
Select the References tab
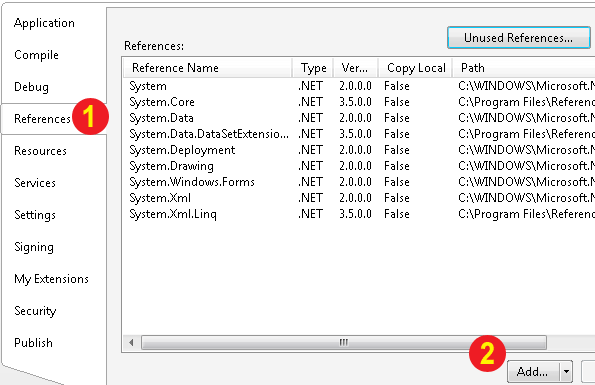[x=42, y=119]
